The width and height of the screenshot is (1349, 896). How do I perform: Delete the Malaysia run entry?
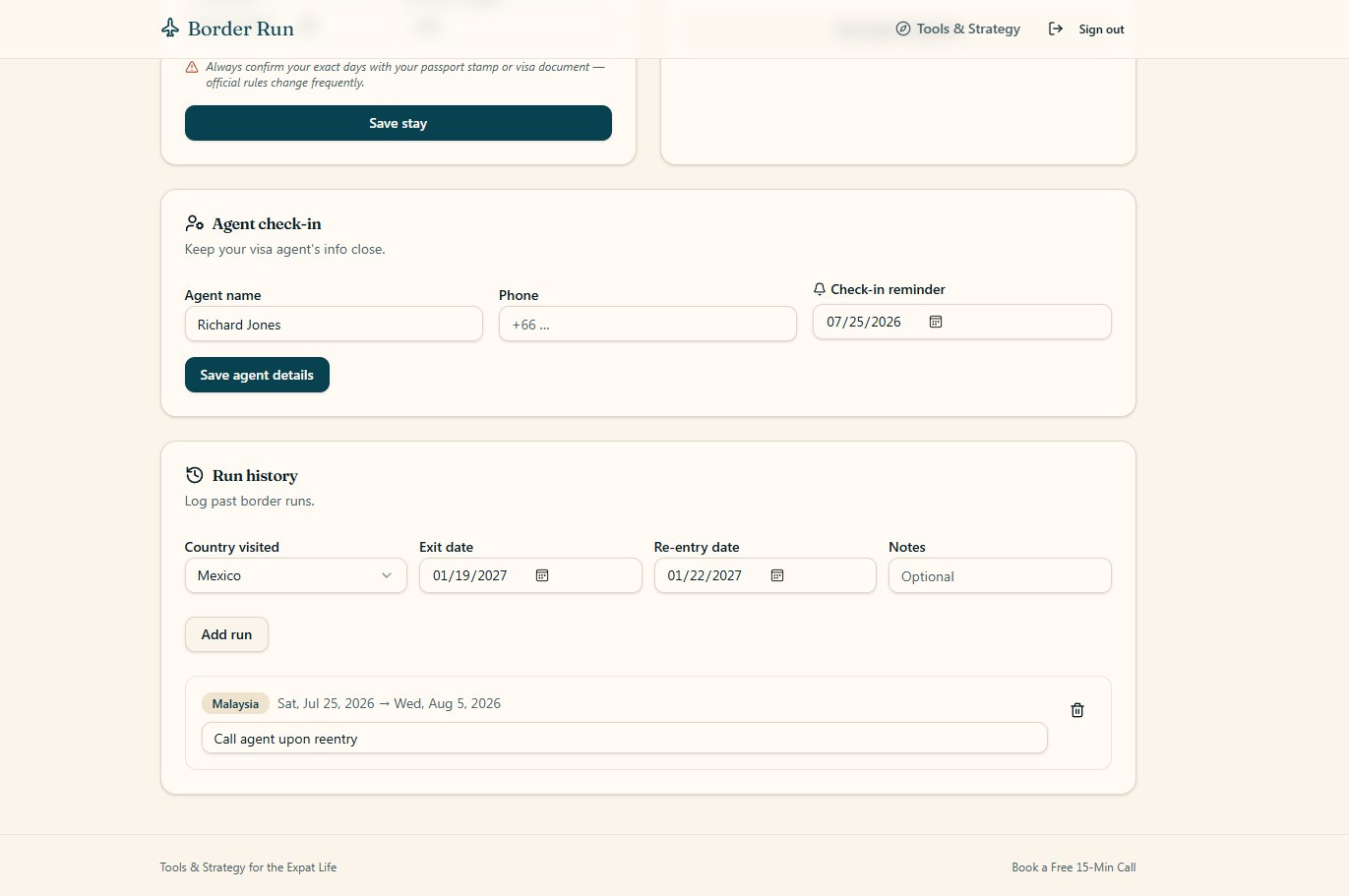click(x=1077, y=710)
